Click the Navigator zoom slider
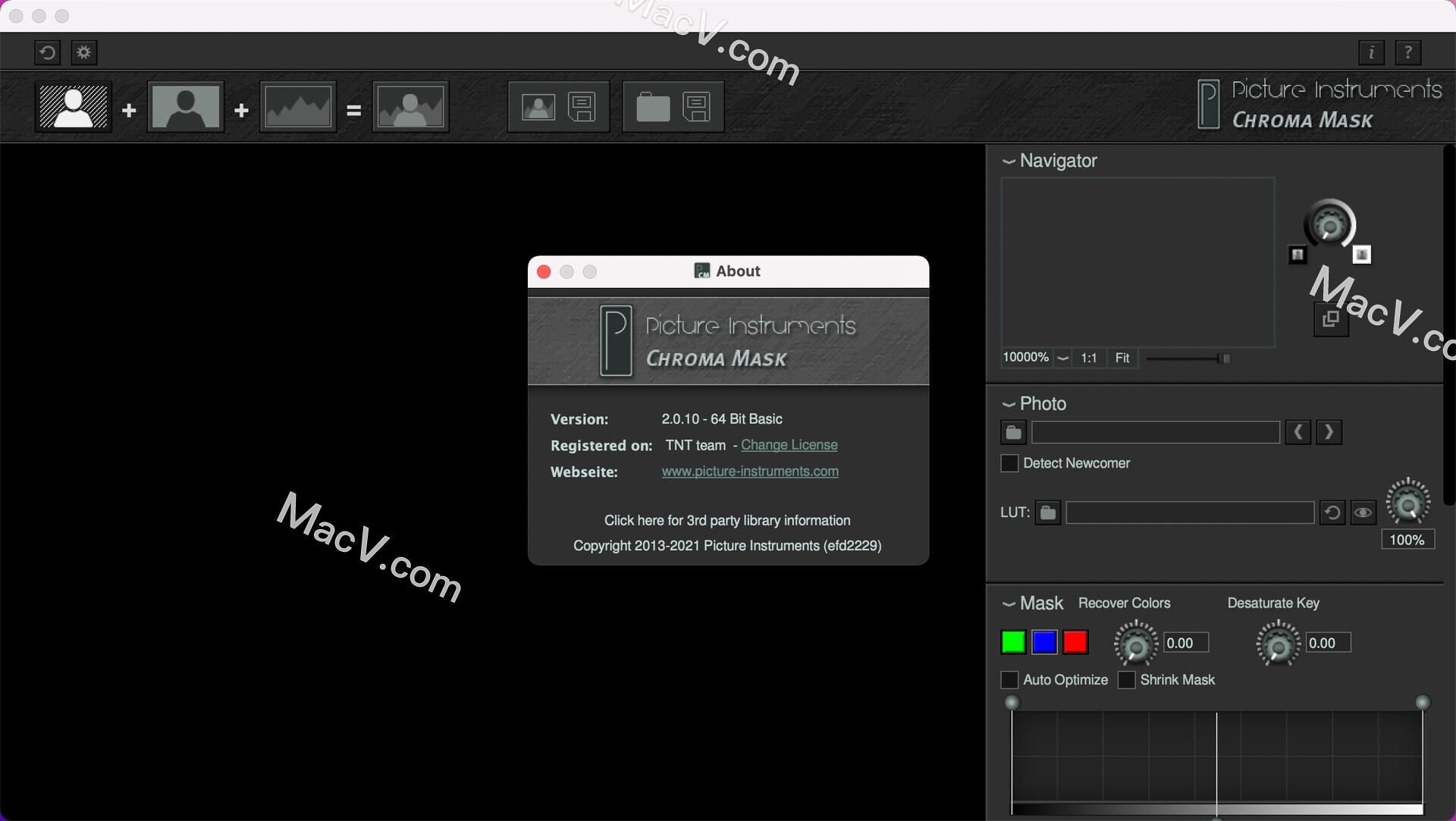1456x821 pixels. coord(1188,359)
